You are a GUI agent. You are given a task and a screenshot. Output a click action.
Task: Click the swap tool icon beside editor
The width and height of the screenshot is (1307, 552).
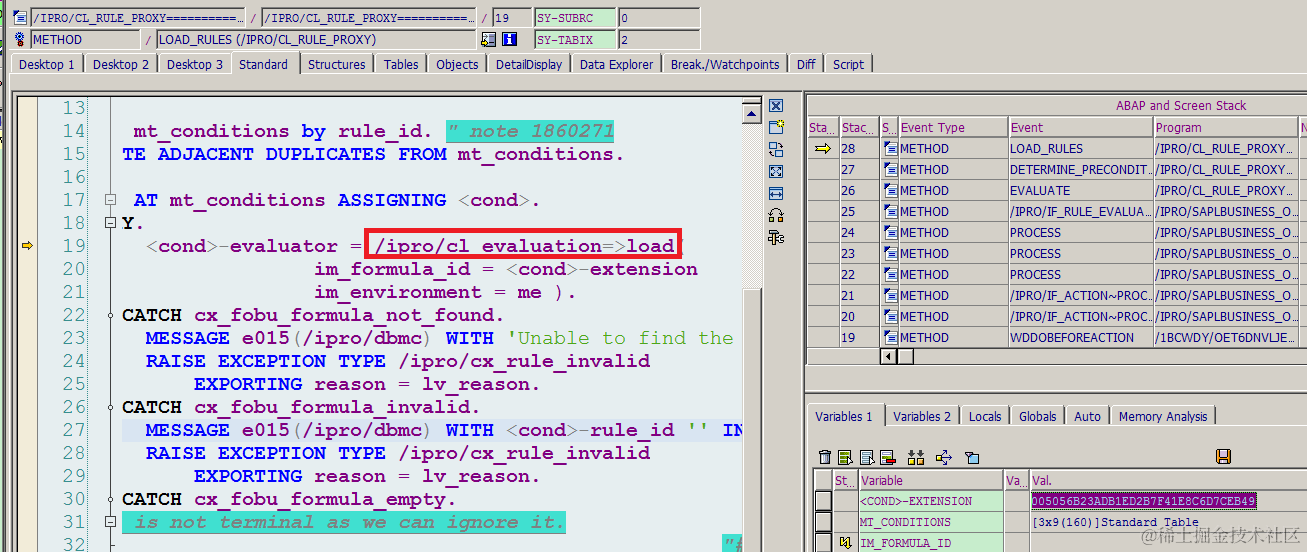click(x=776, y=149)
